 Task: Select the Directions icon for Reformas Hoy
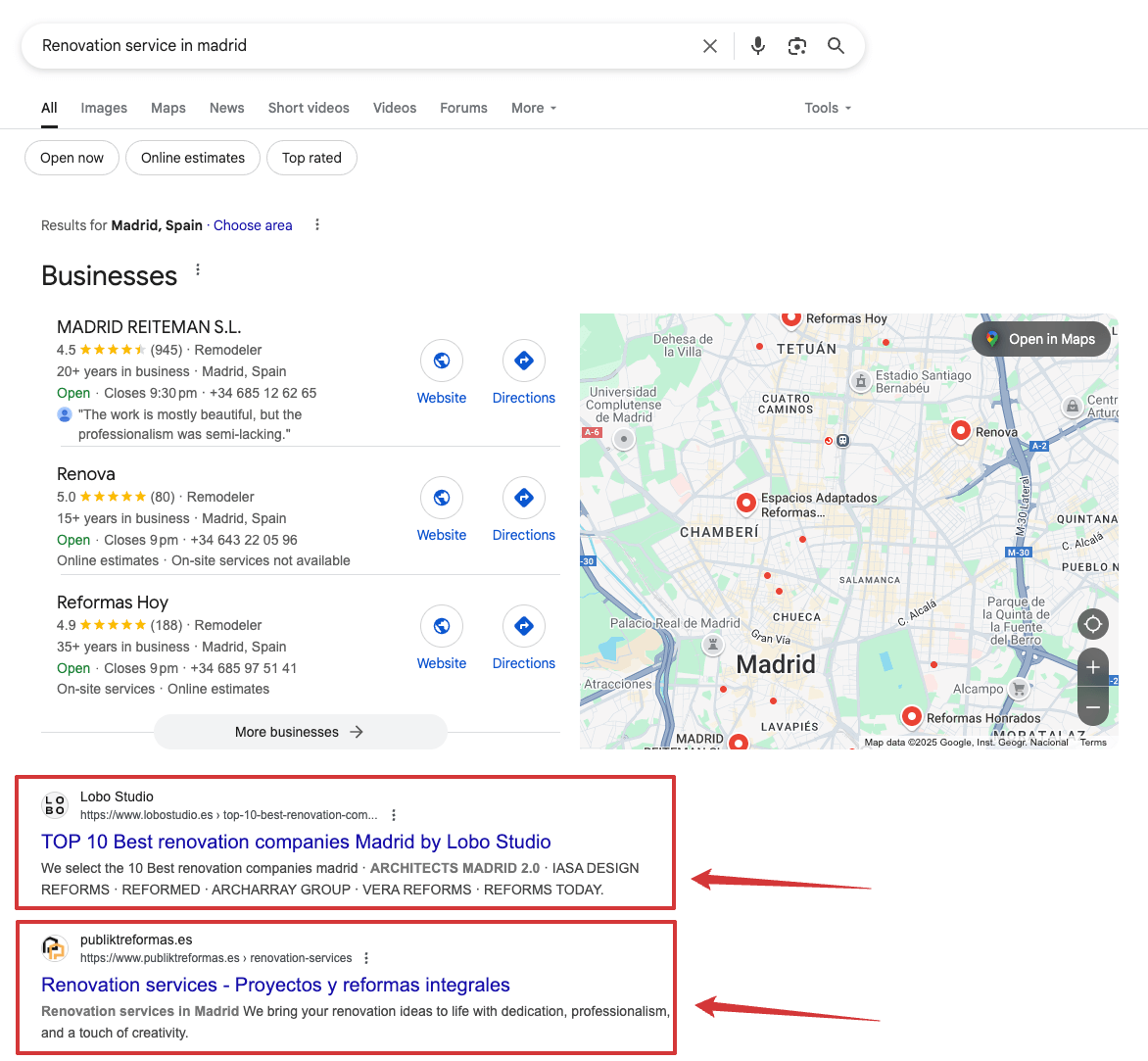[x=523, y=626]
